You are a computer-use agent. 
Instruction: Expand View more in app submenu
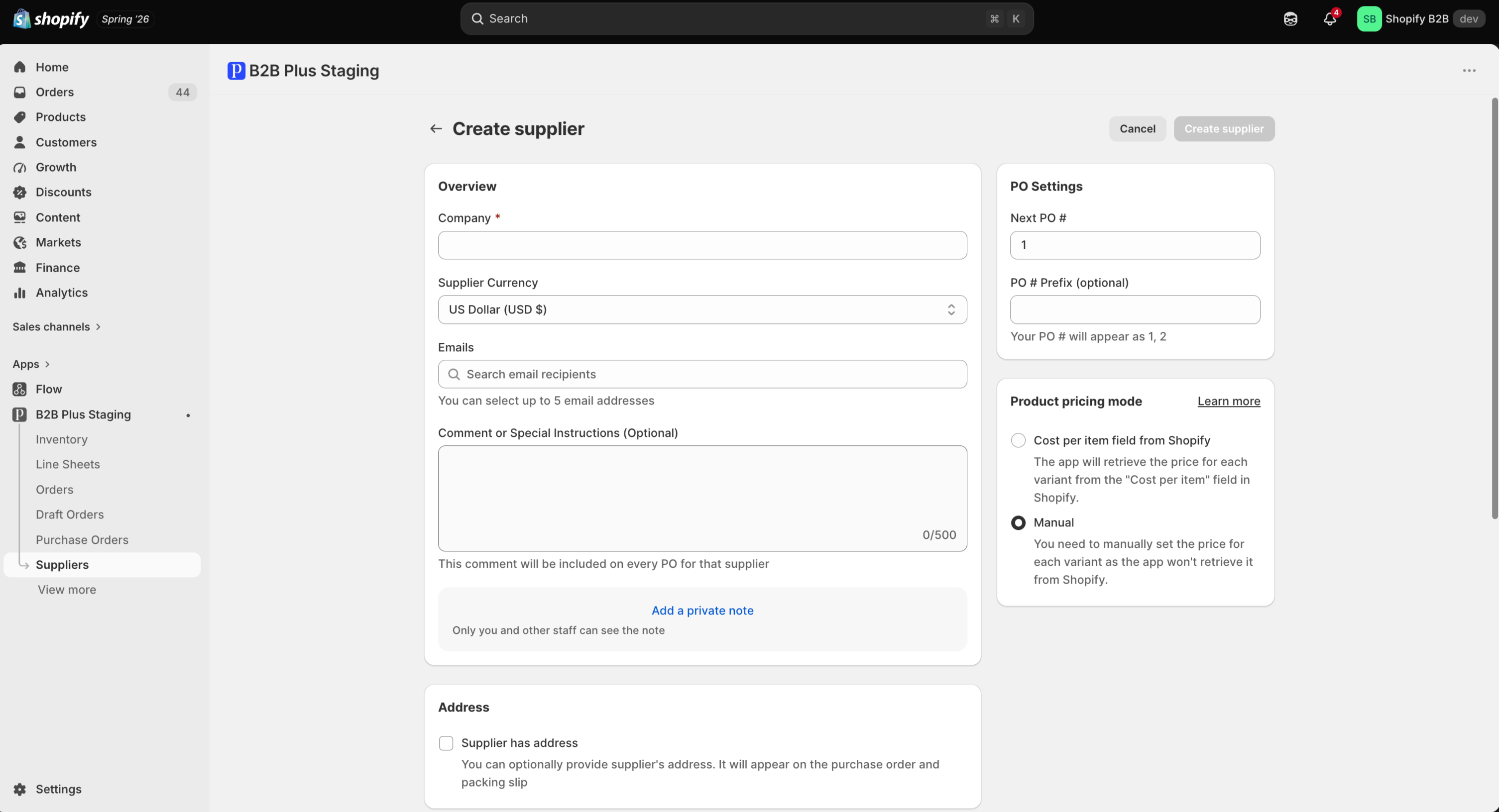67,590
